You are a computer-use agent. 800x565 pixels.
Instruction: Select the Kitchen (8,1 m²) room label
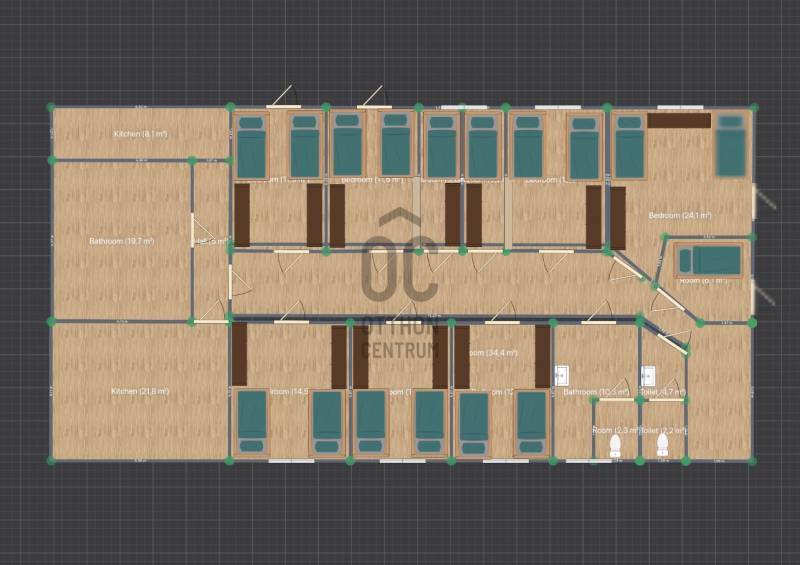[140, 134]
